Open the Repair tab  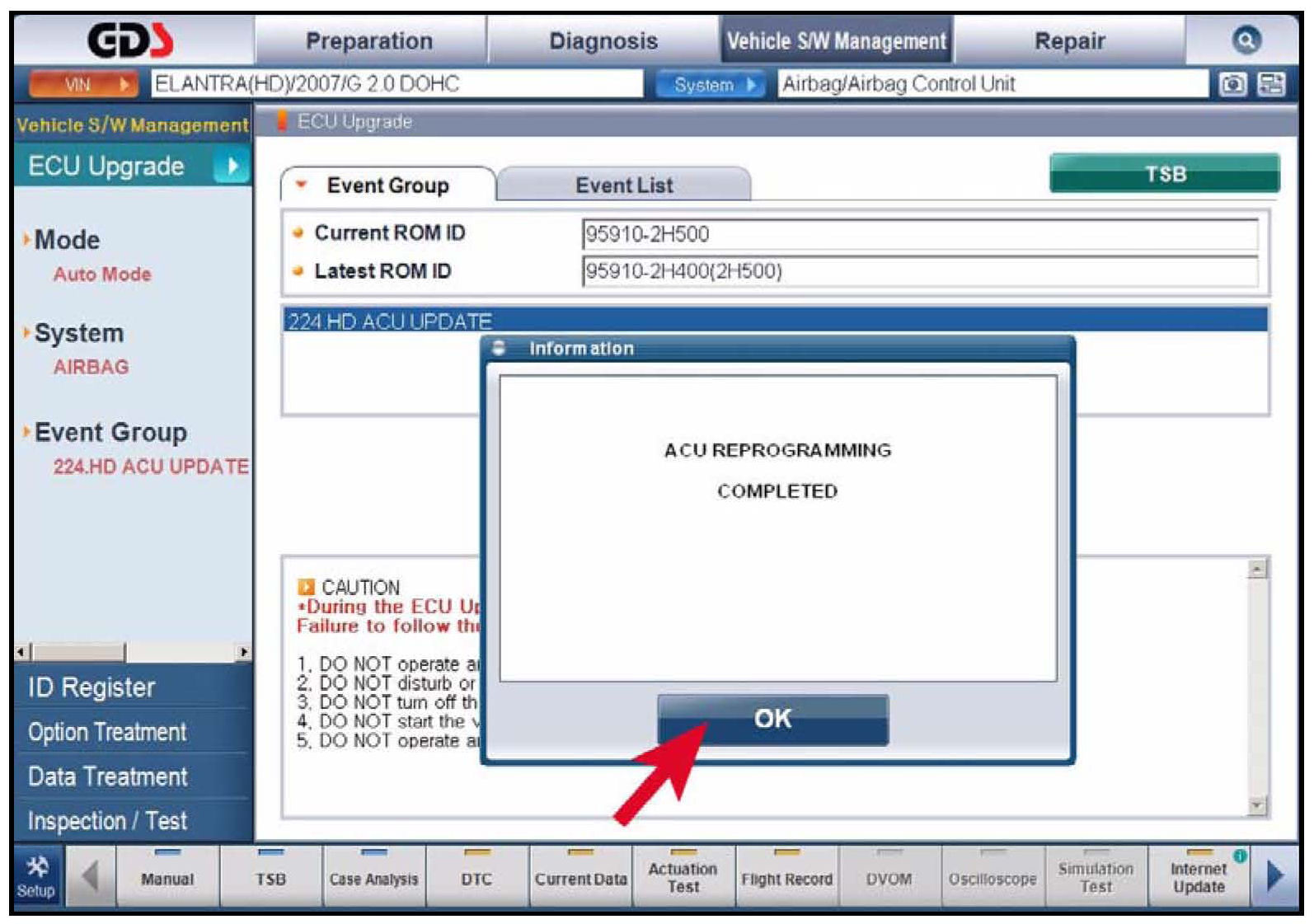coord(1068,40)
